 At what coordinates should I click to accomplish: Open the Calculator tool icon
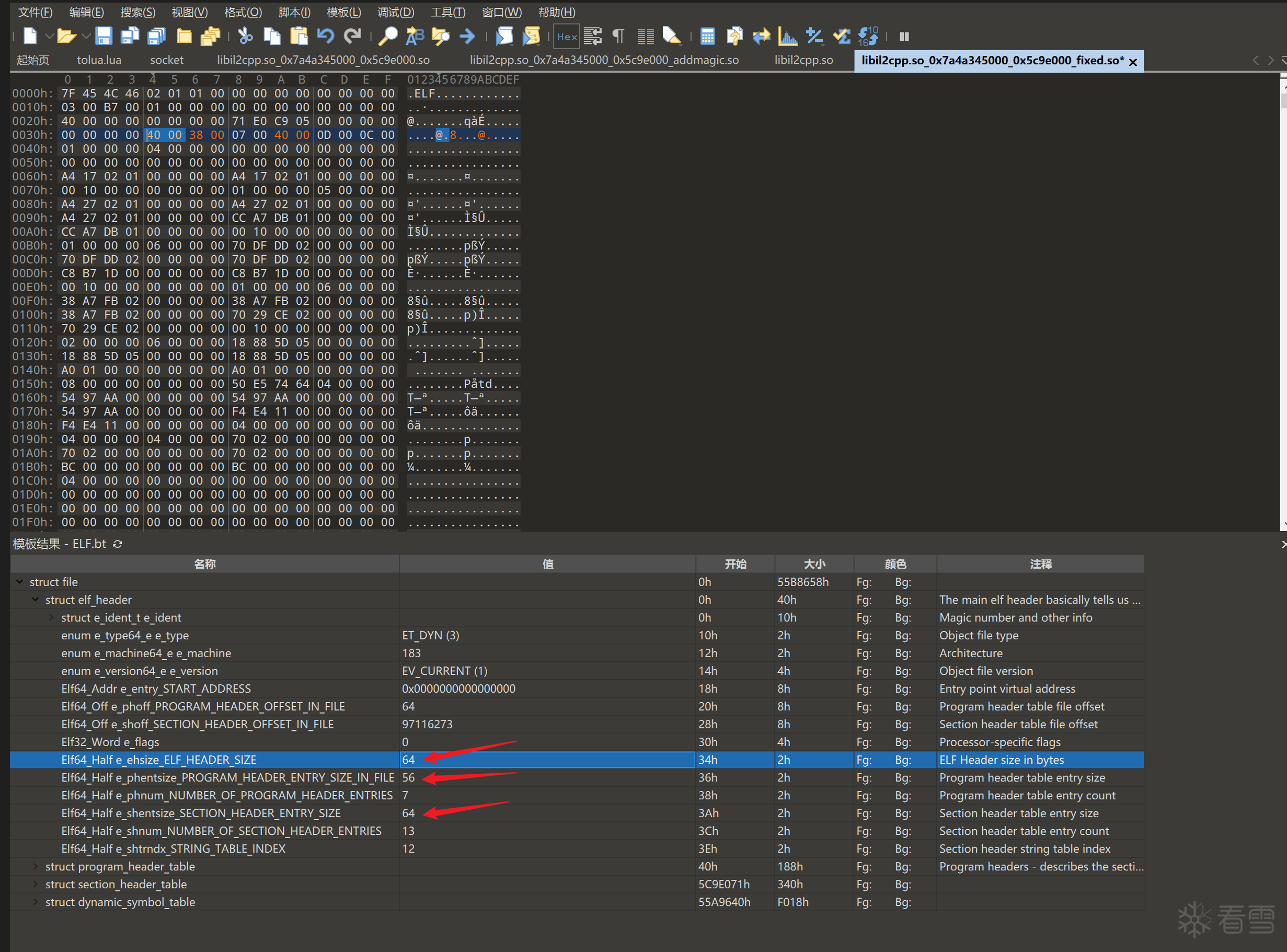(707, 36)
